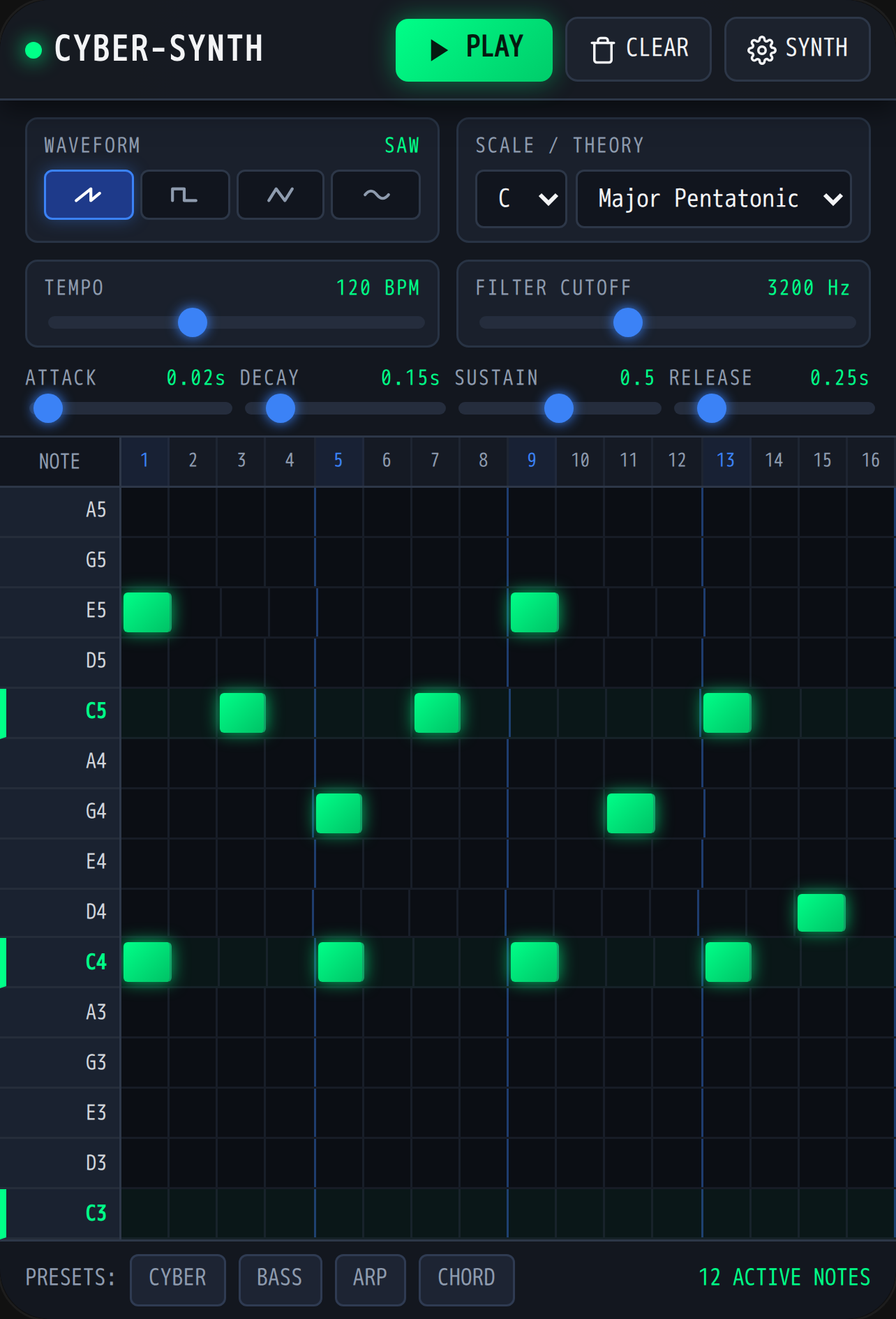Viewport: 896px width, 1319px height.
Task: Click step 1 column header
Action: [x=144, y=461]
